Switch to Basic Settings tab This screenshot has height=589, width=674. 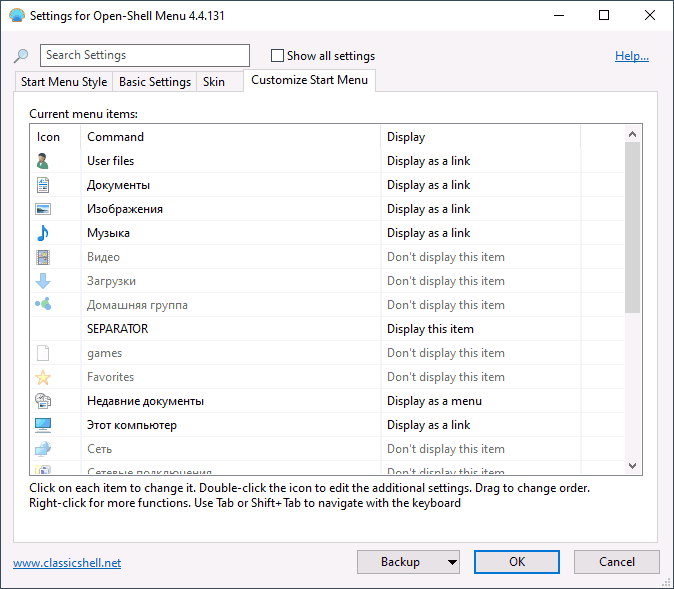pos(155,82)
